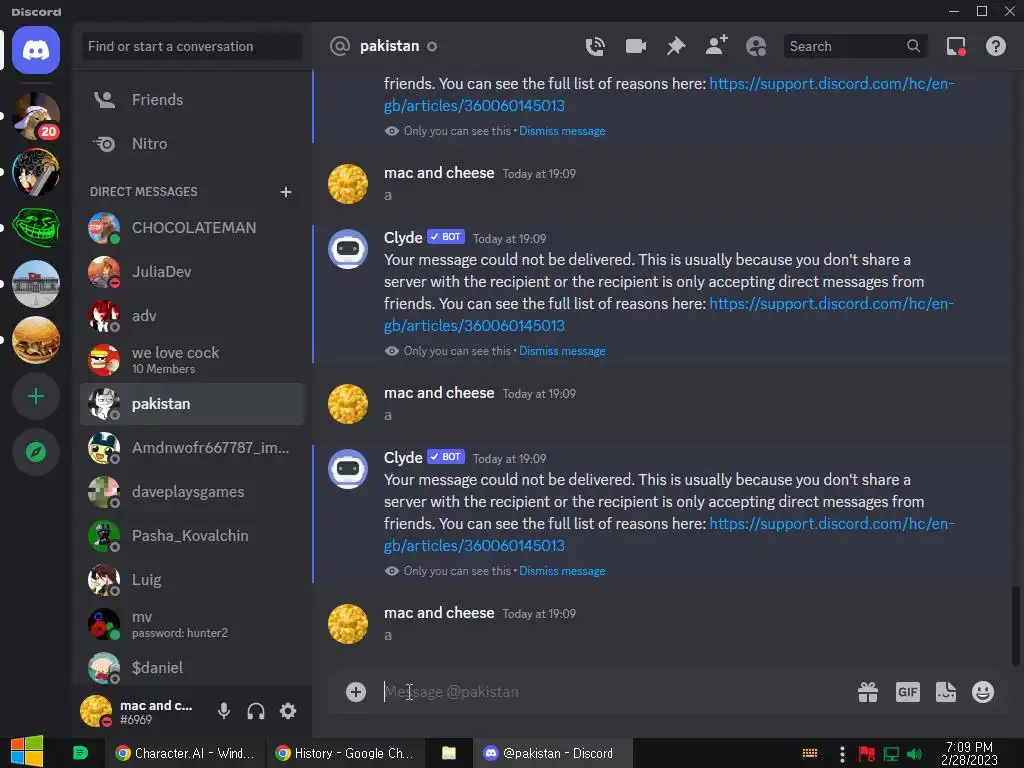1024x768 pixels.
Task: Open DM with mv password: hunter2
Action: (x=192, y=624)
